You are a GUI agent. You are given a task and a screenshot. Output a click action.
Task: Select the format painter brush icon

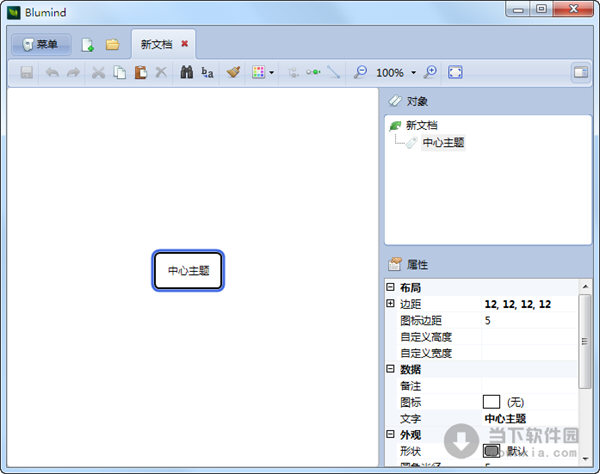tap(233, 72)
